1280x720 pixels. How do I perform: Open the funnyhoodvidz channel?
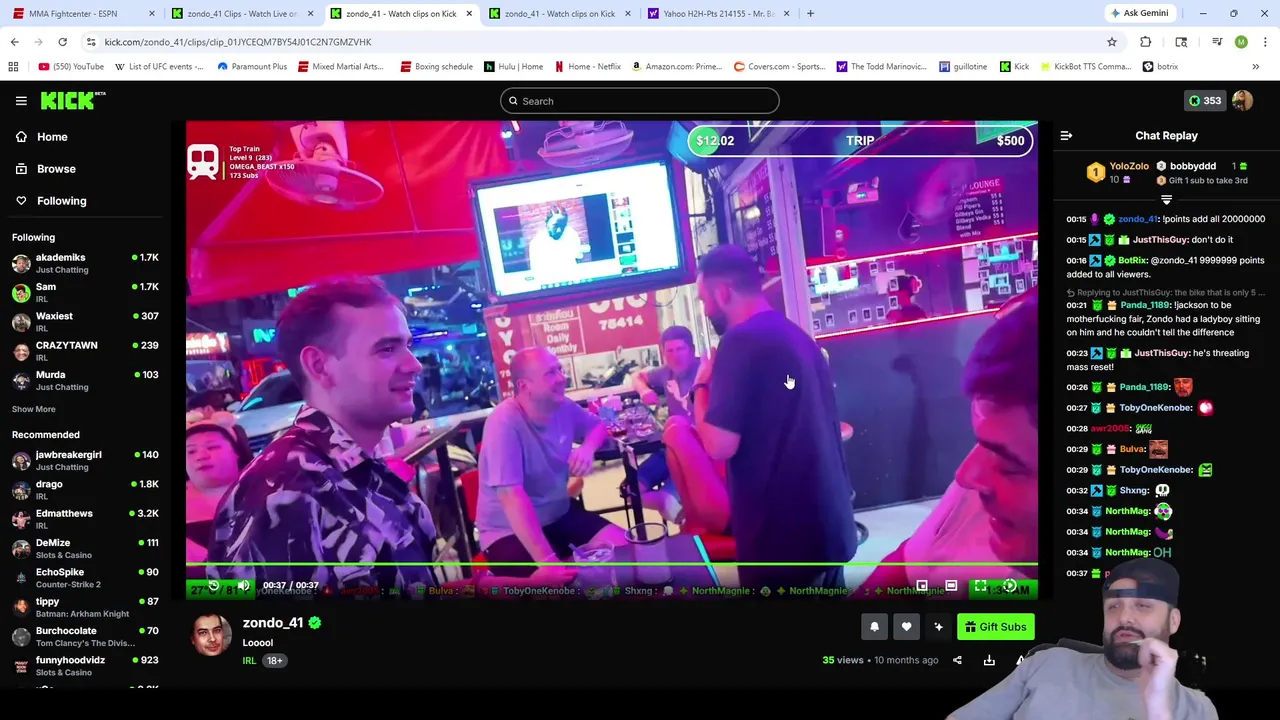click(84, 665)
